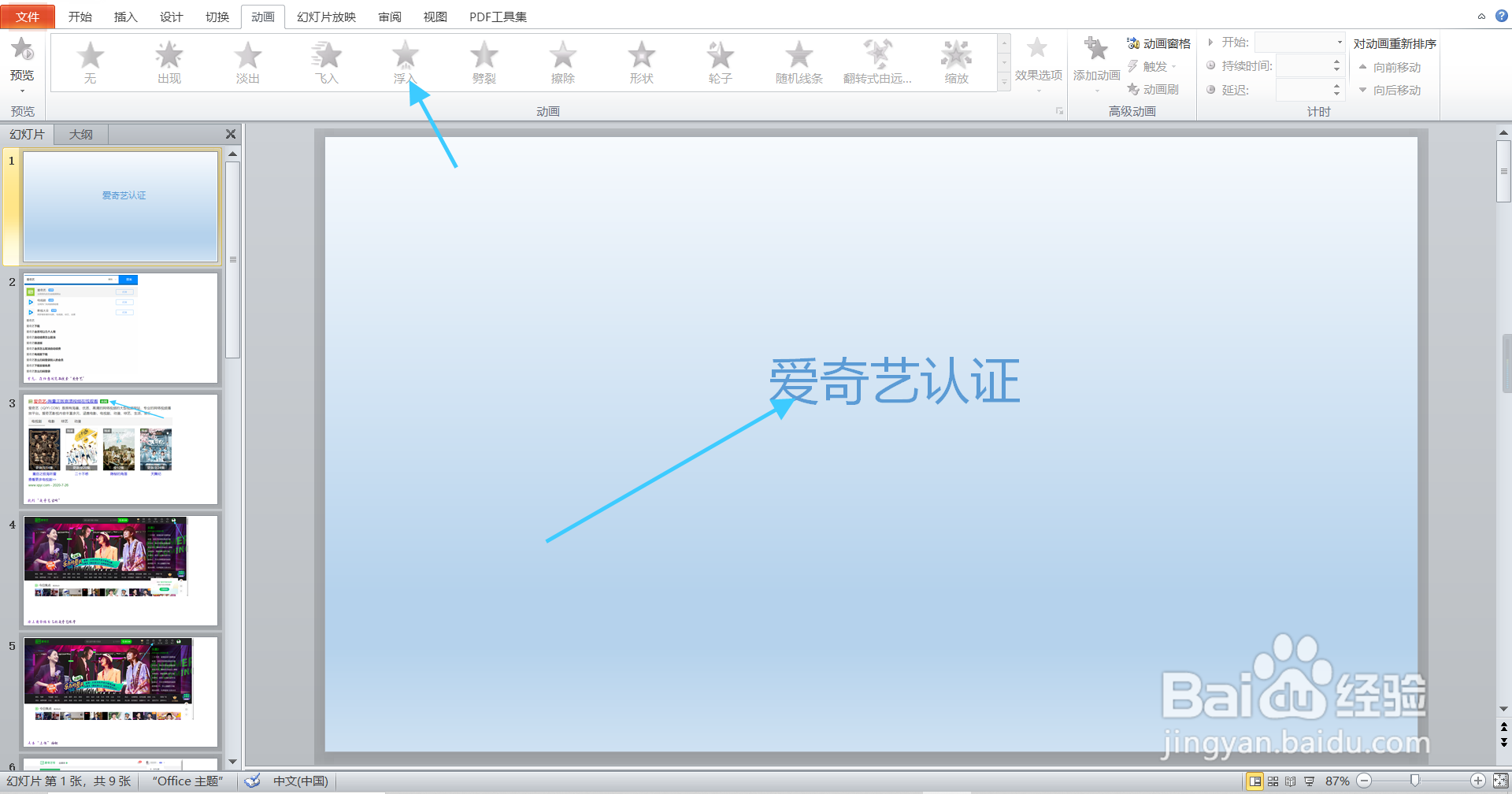Switch to the 切换 ribbon tab
Viewport: 1512px width, 794px height.
(x=217, y=17)
